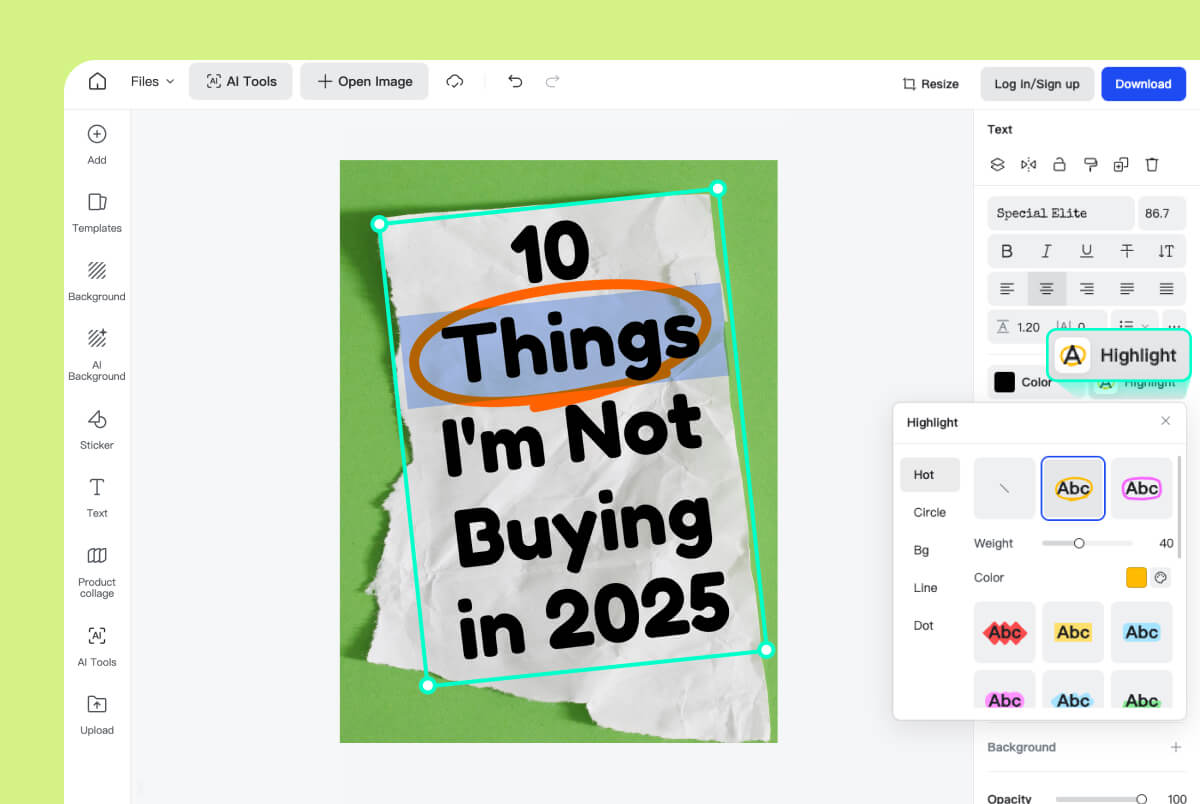The image size is (1200, 804).
Task: Click the black text Color swatch
Action: click(1004, 382)
